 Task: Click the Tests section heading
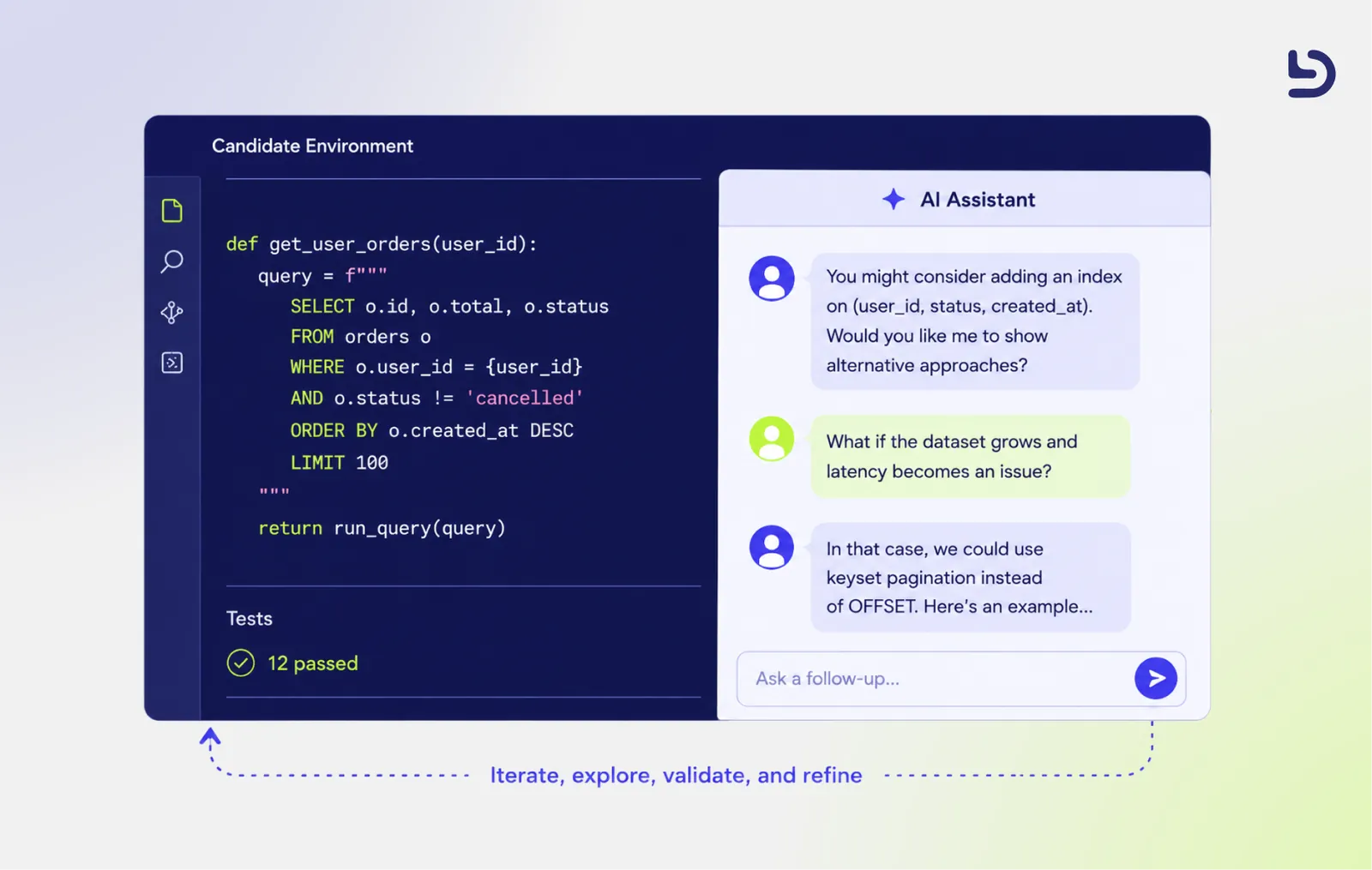[x=250, y=618]
